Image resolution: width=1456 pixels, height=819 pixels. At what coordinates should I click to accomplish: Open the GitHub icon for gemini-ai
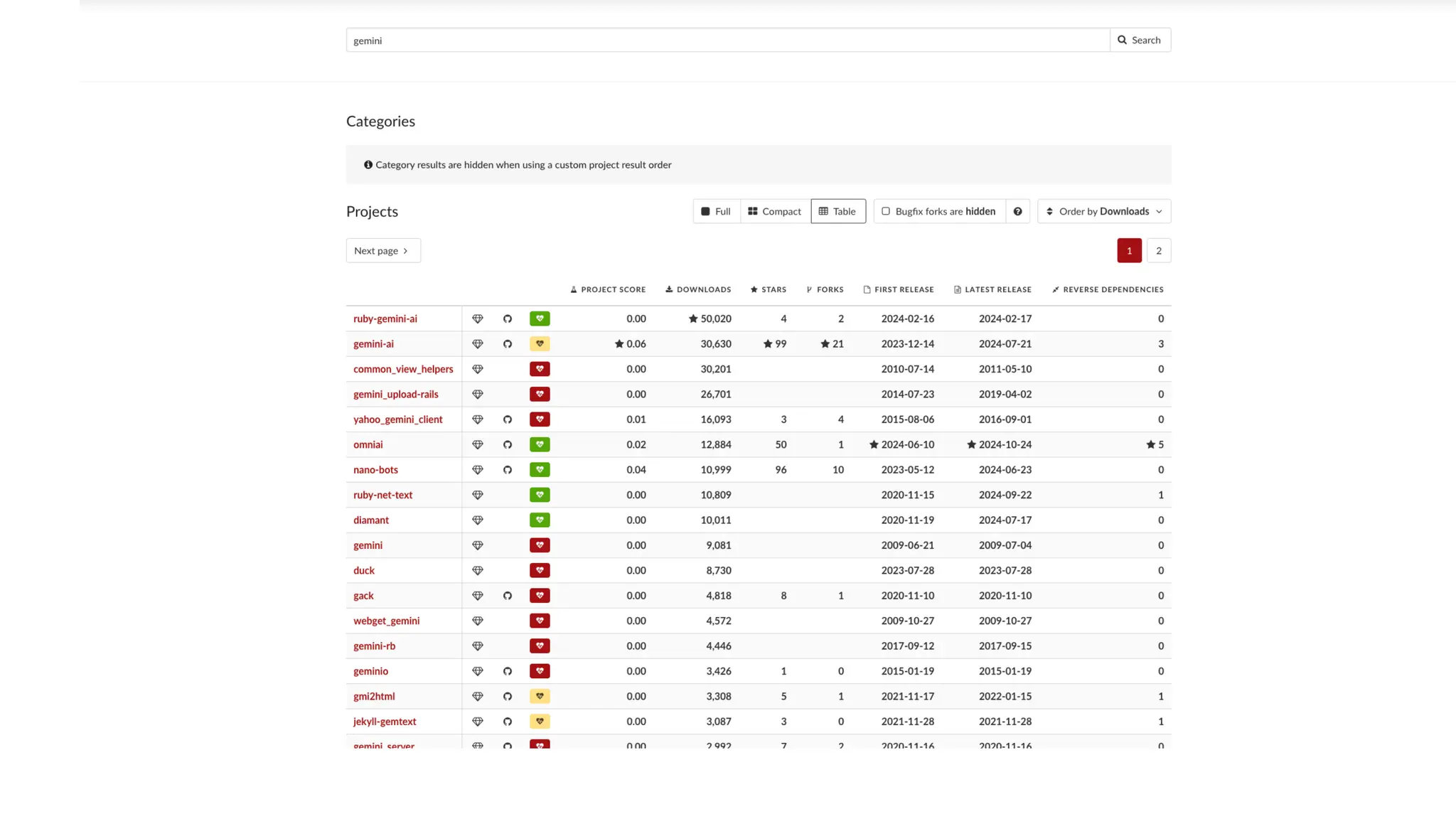pos(508,344)
